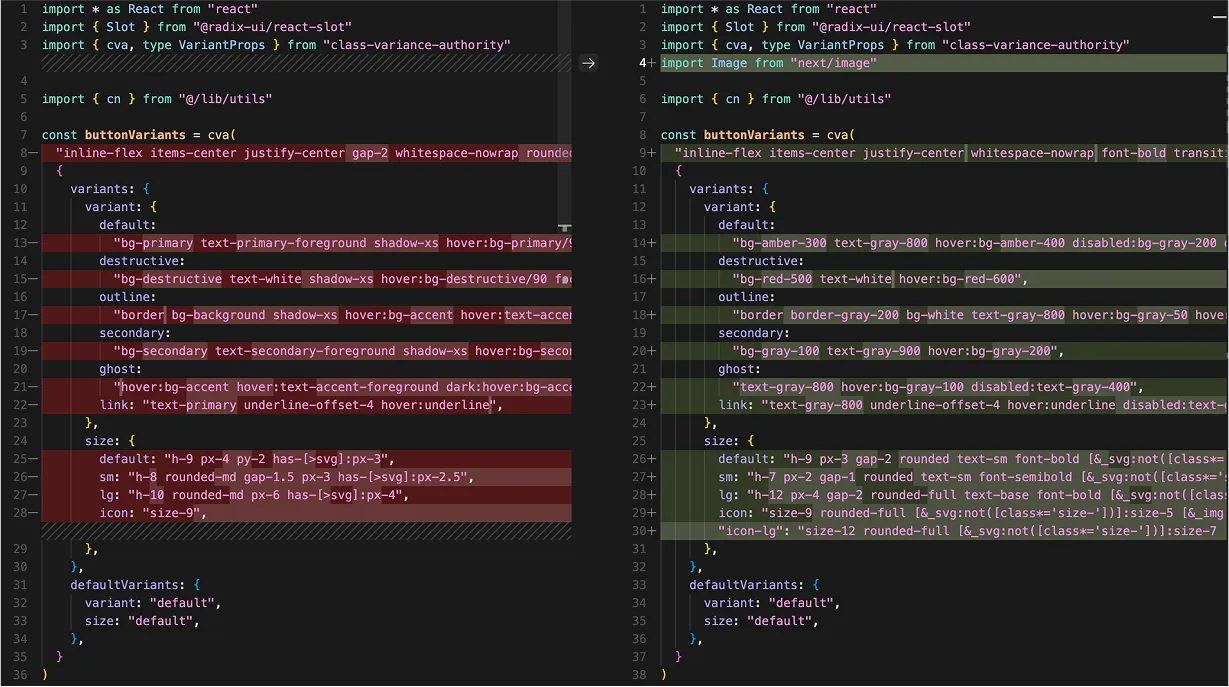Viewport: 1229px width, 687px height.
Task: Click the left pane's vertical scrollbar thumb
Action: click(x=565, y=229)
